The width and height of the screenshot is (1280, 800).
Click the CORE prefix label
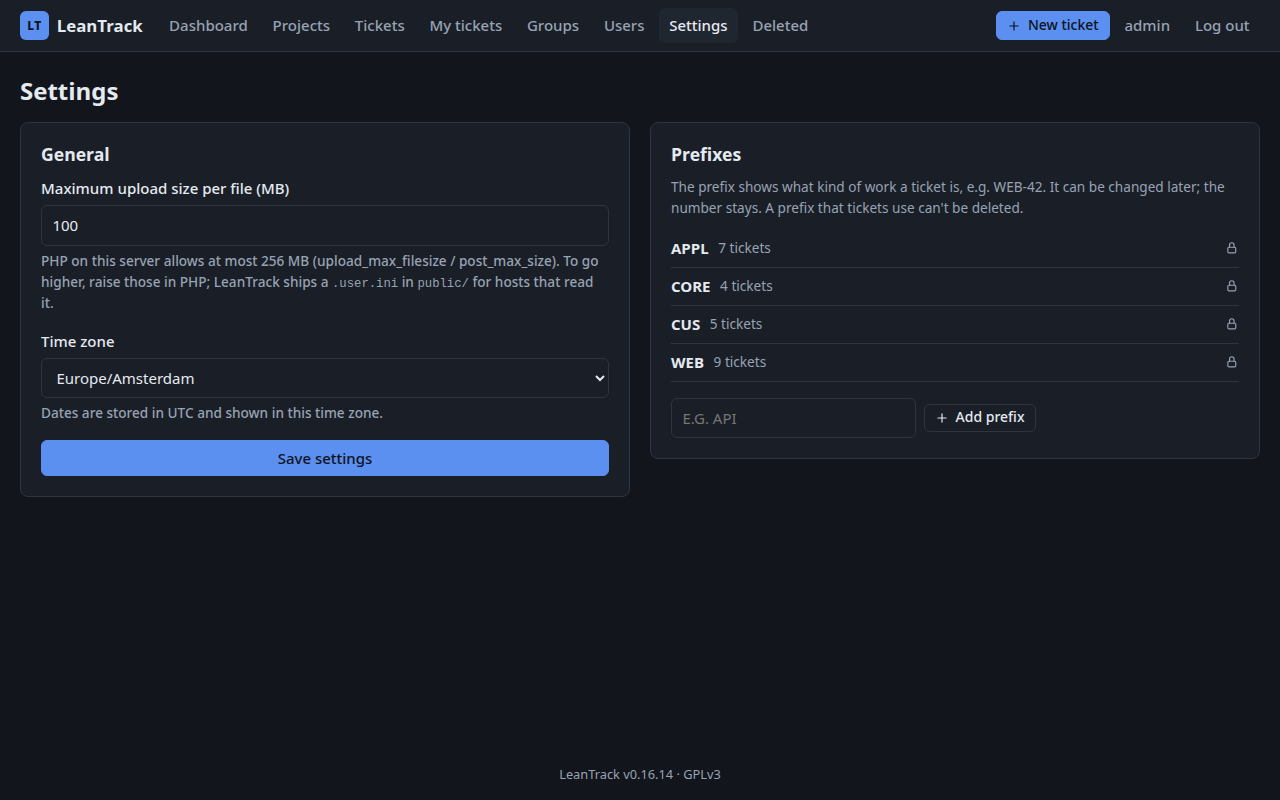[x=691, y=287]
